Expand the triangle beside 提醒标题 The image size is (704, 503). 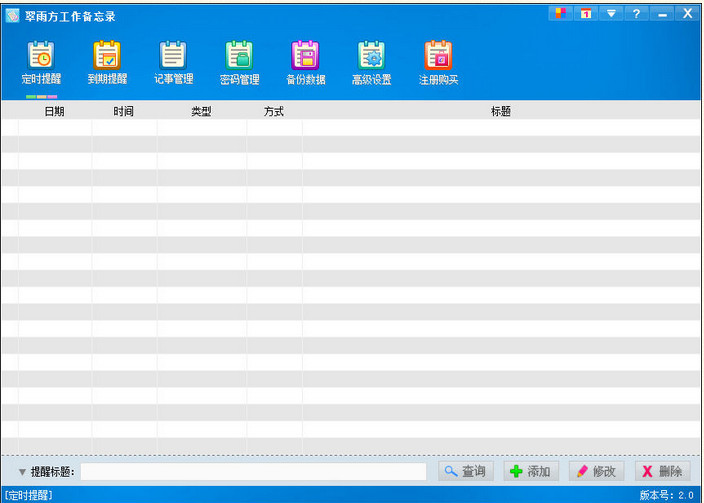(x=22, y=472)
